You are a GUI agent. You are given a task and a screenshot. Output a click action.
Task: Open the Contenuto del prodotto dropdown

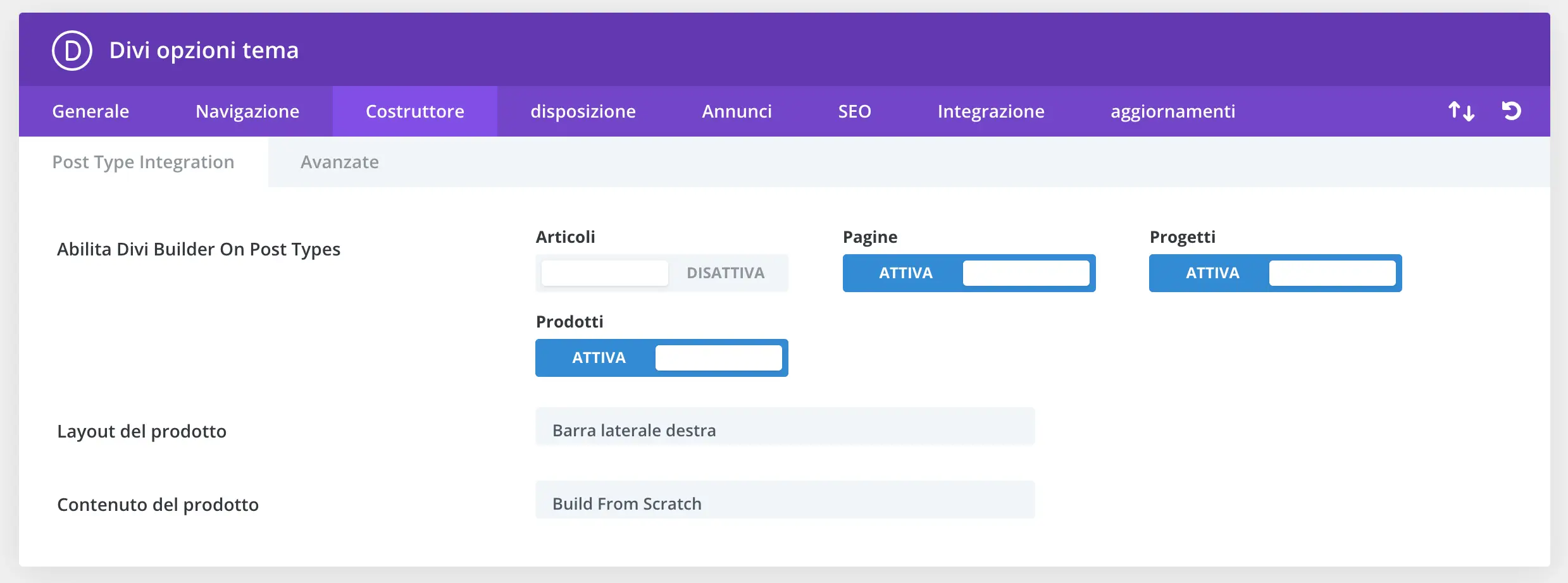click(x=785, y=503)
